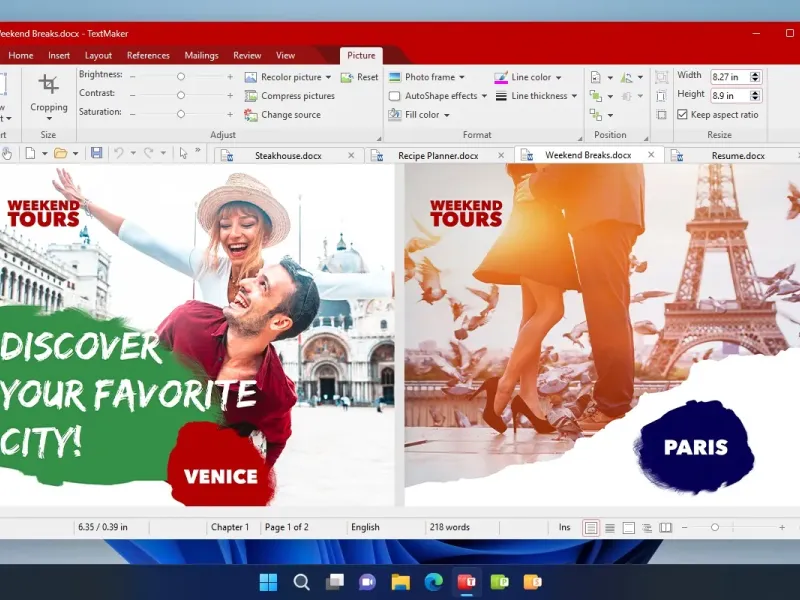
Task: Open the Mailings ribbon tab
Action: 201,56
